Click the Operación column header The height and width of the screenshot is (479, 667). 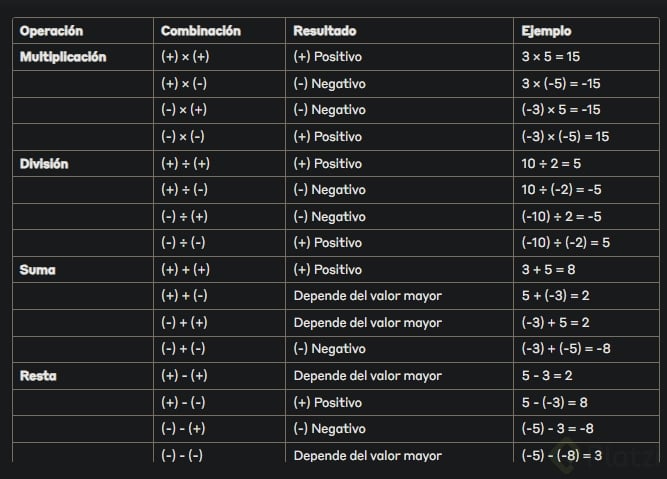(x=51, y=31)
